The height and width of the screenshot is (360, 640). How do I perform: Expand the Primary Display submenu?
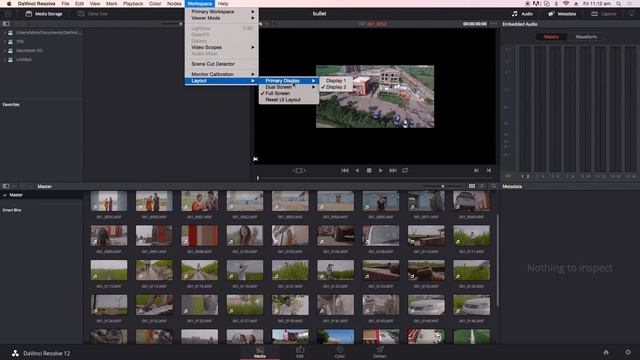point(289,81)
